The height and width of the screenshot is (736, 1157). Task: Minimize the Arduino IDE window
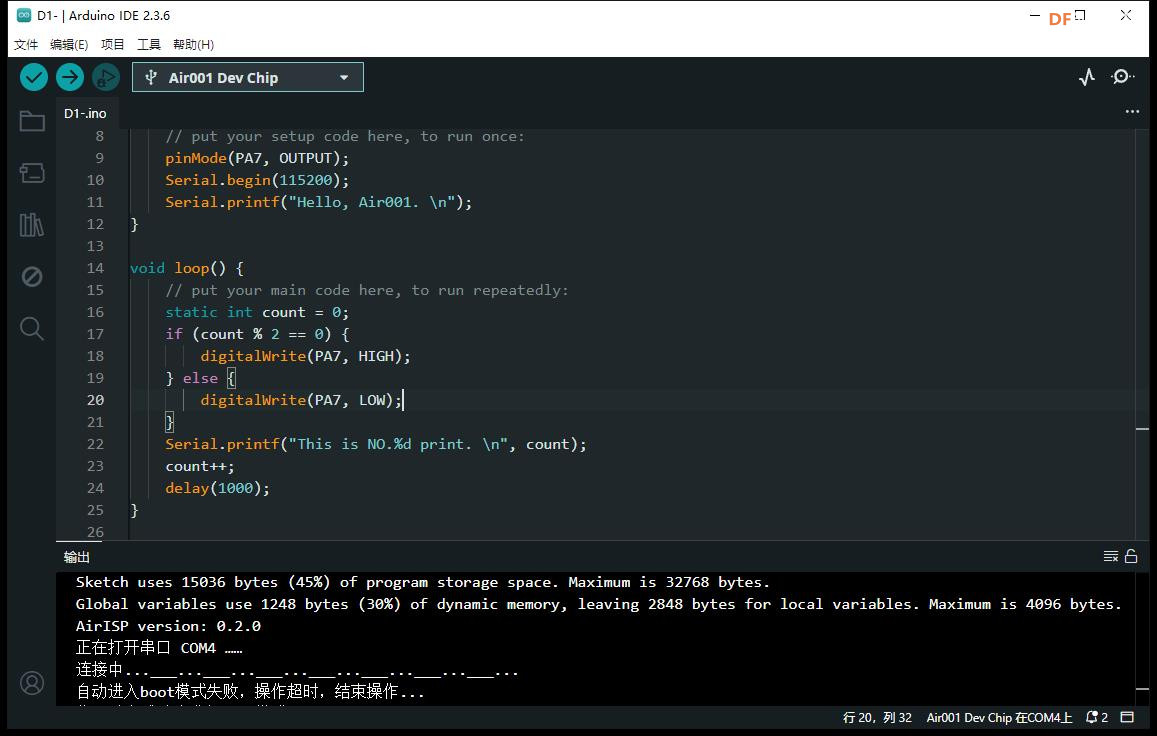[x=1035, y=15]
